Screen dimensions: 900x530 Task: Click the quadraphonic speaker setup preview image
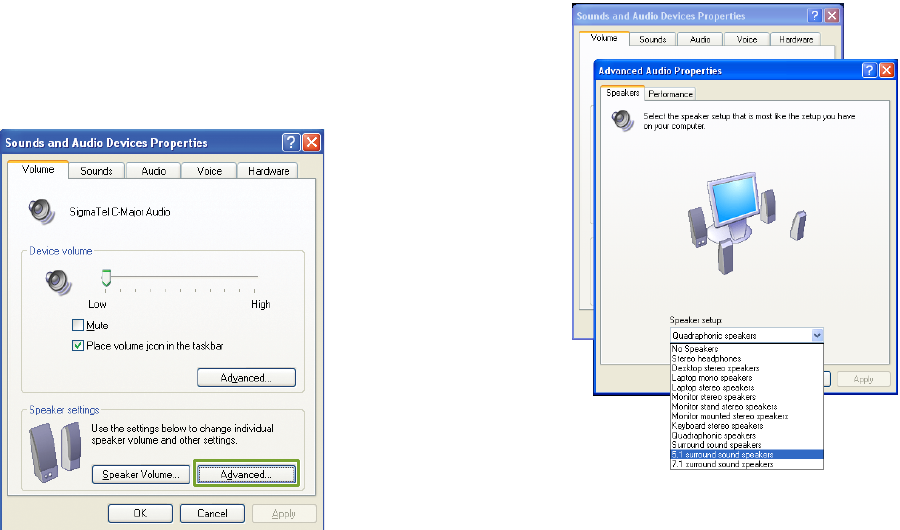point(746,223)
